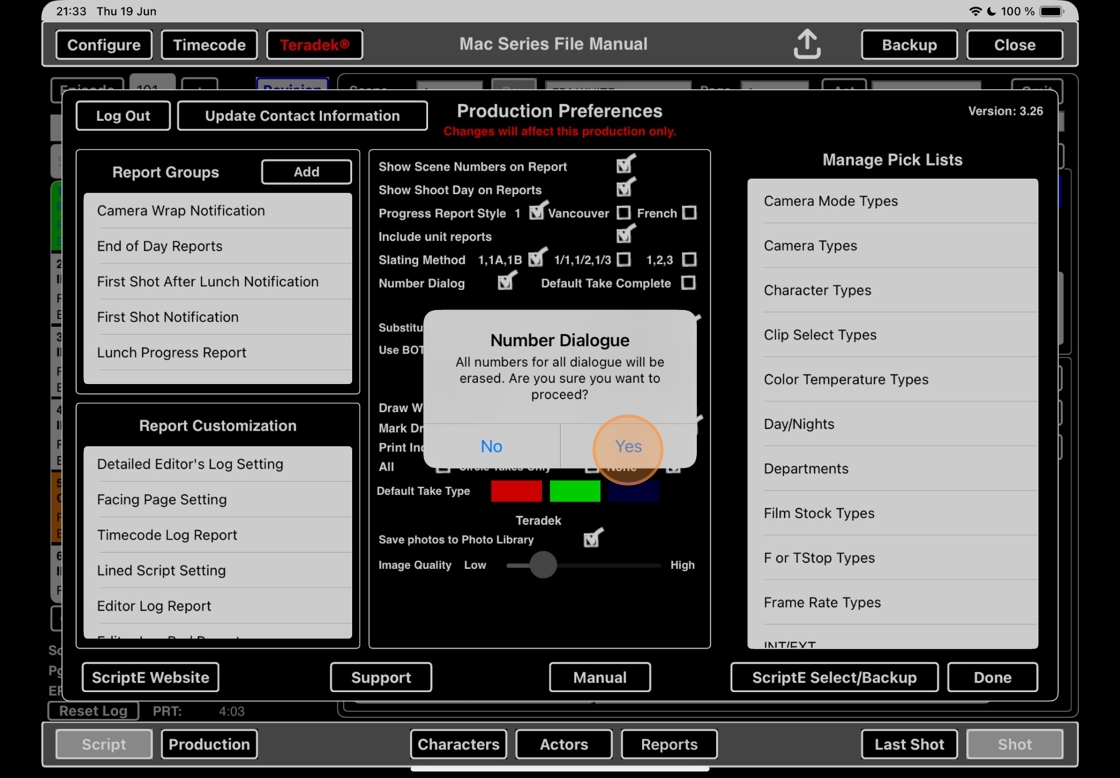Open Facing Page Setting
1120x778 pixels.
pos(218,499)
